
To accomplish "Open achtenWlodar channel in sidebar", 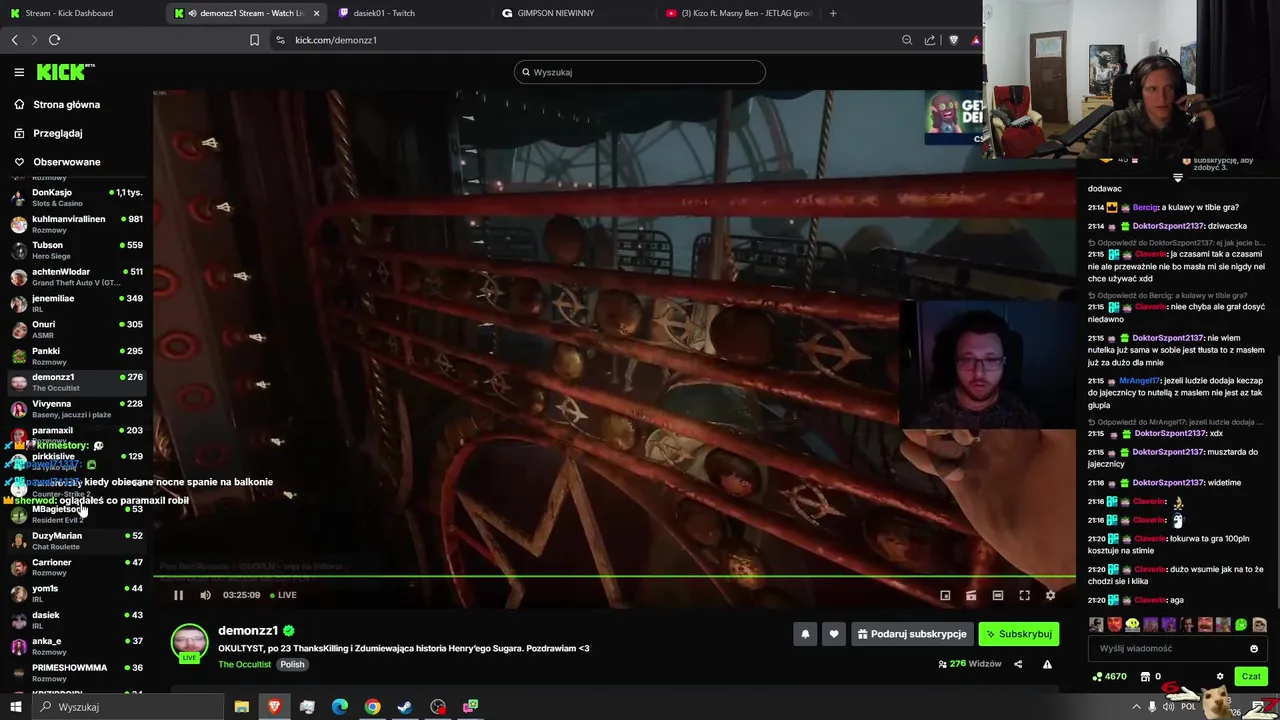I will [x=76, y=277].
